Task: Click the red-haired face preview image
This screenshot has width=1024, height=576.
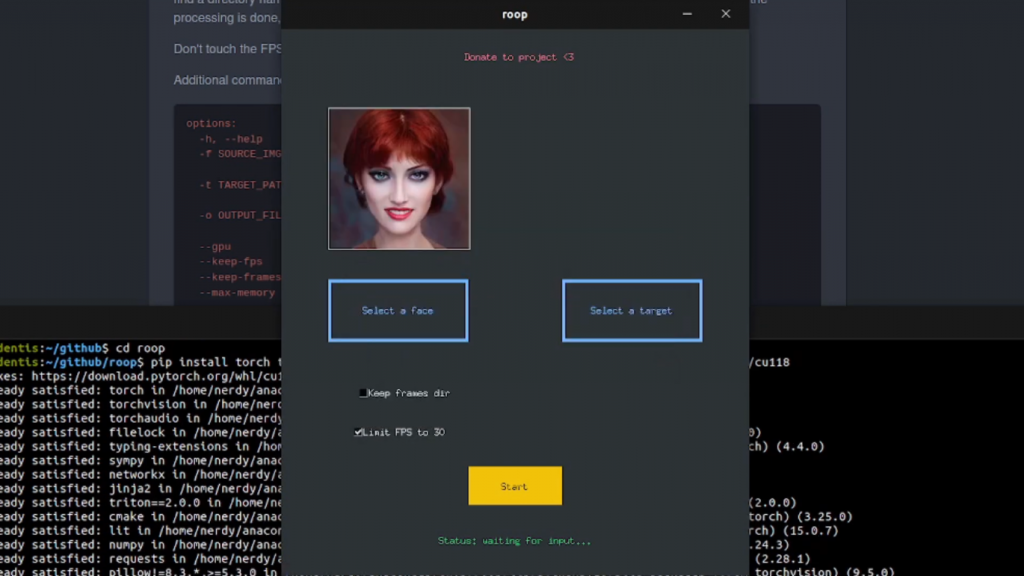Action: point(399,178)
